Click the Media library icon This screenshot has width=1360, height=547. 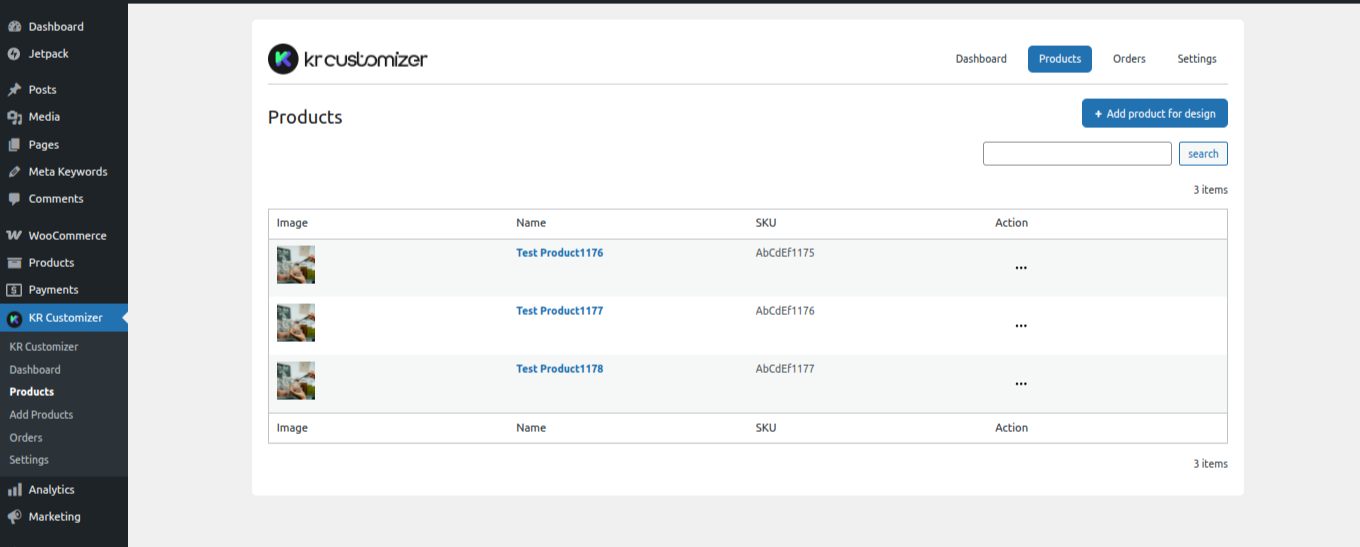[14, 117]
